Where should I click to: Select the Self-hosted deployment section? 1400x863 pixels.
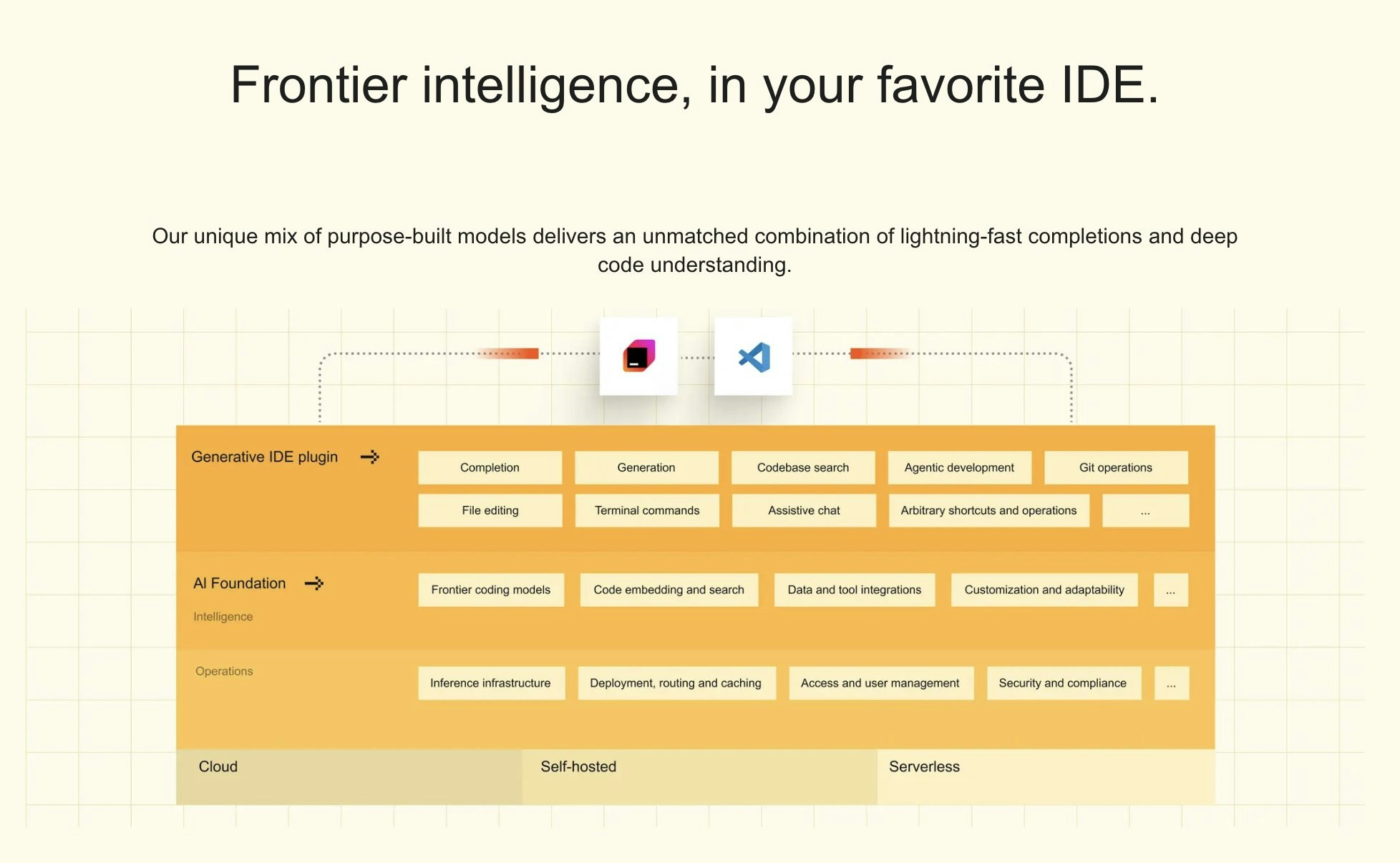point(699,776)
